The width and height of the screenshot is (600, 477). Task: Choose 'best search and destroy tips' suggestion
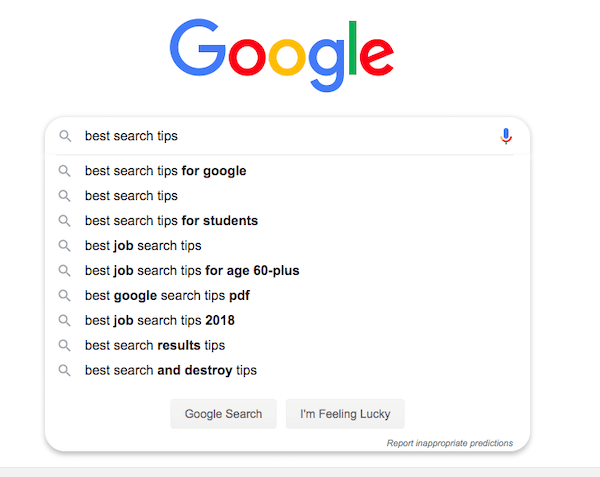(287, 370)
